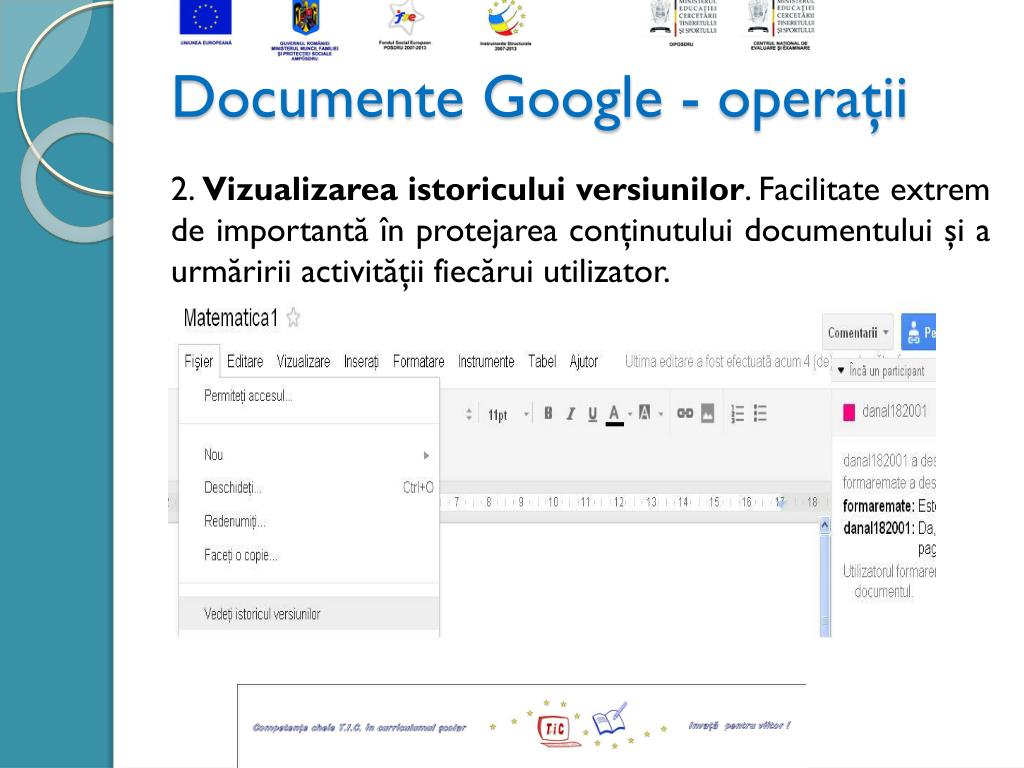Open the Comentarii dropdown
Viewport: 1024px width, 768px height.
858,332
